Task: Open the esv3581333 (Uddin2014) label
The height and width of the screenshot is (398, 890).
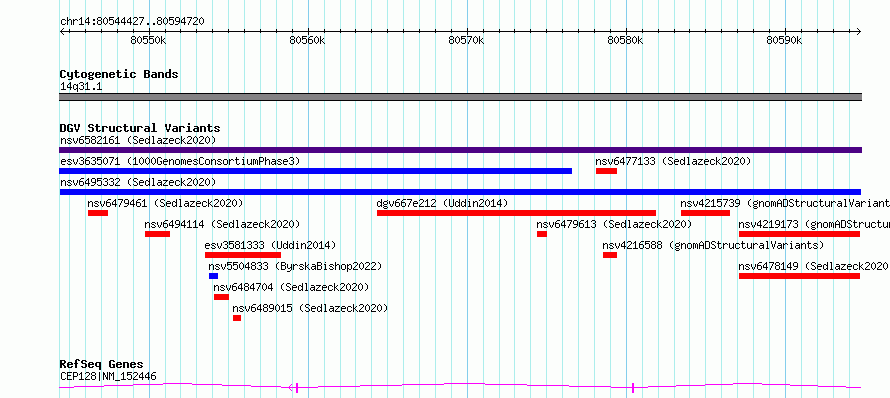Action: 270,245
